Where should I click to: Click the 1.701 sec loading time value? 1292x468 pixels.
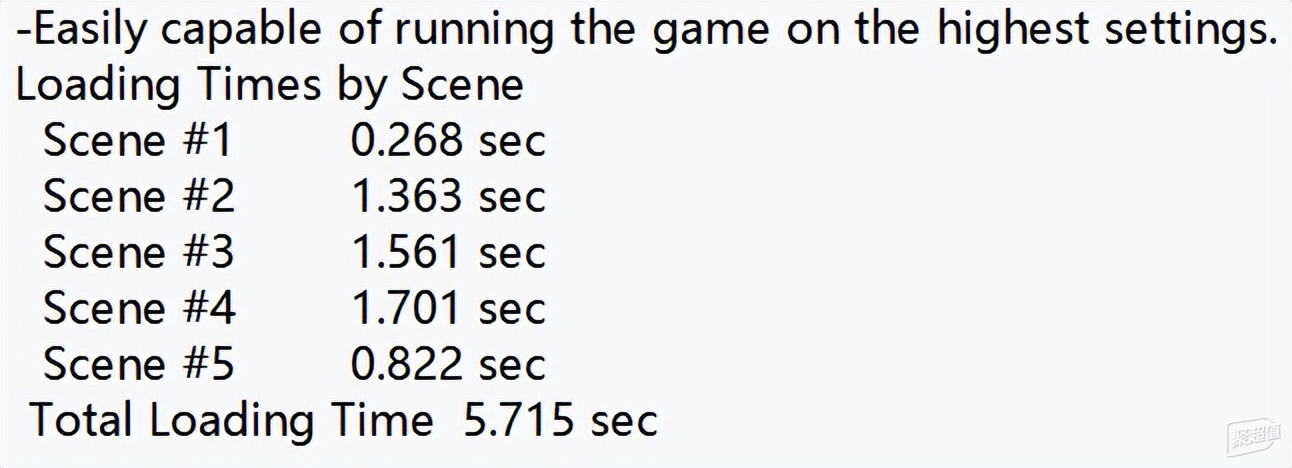coord(448,308)
